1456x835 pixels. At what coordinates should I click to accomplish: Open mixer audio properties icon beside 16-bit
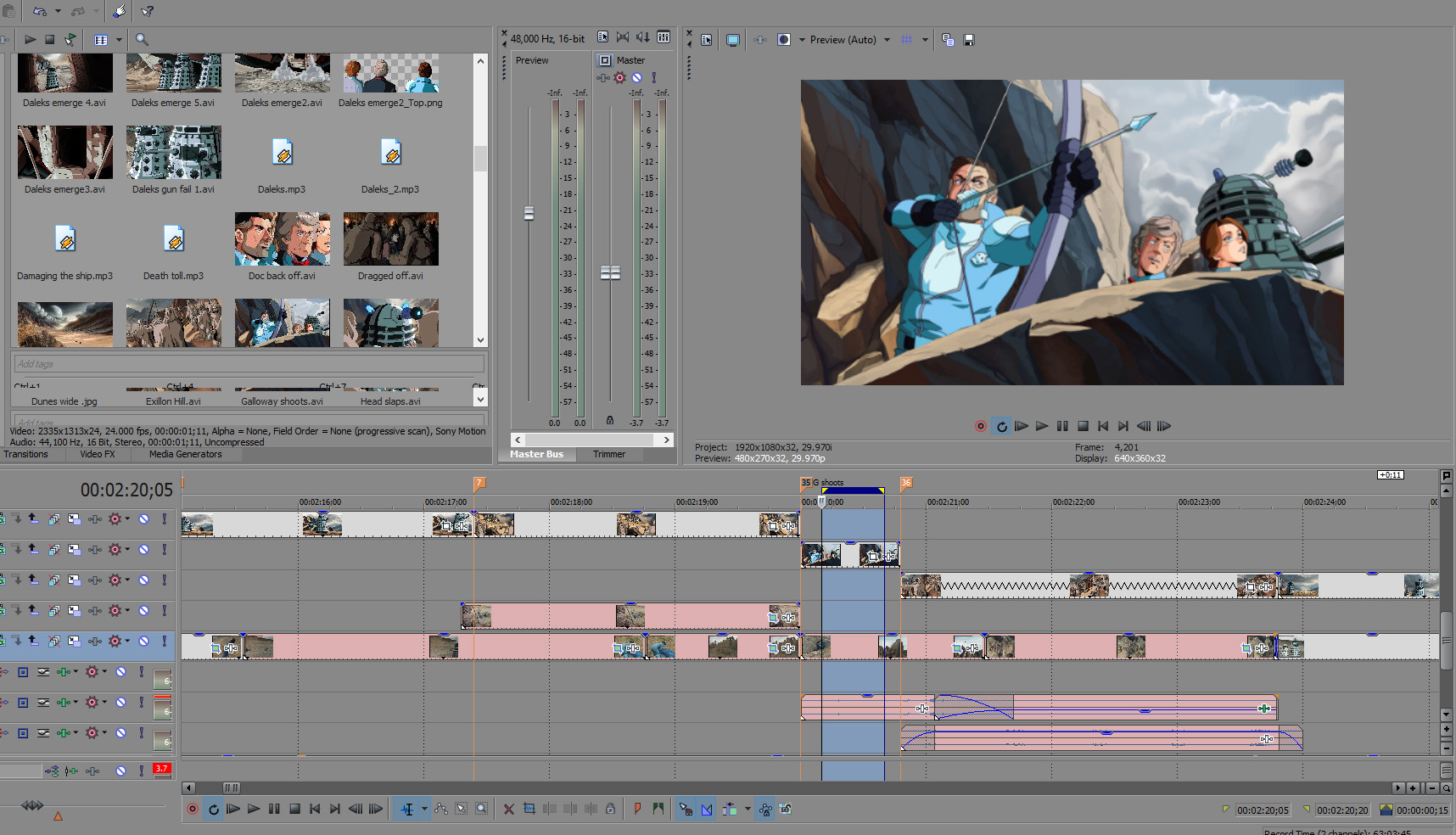click(x=602, y=38)
